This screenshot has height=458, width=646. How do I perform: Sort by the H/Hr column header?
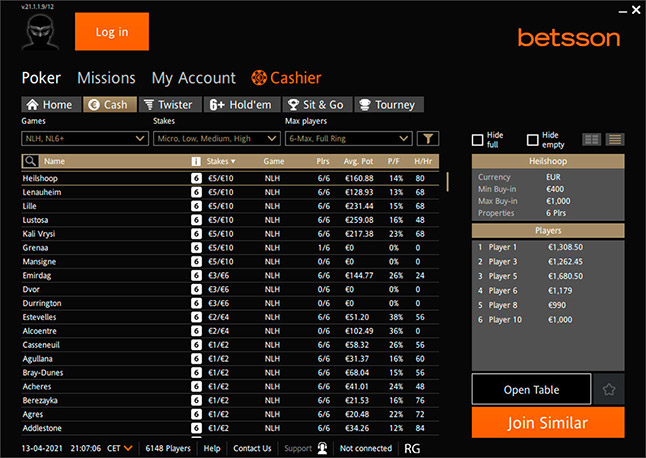(423, 161)
